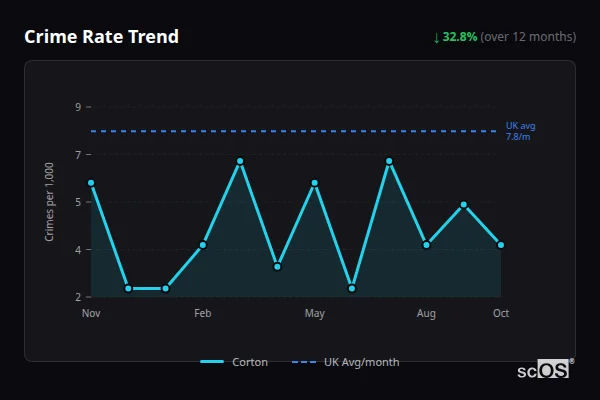Click the 'Crimes per 1,000' axis title
Viewport: 600px width, 400px height.
click(49, 202)
